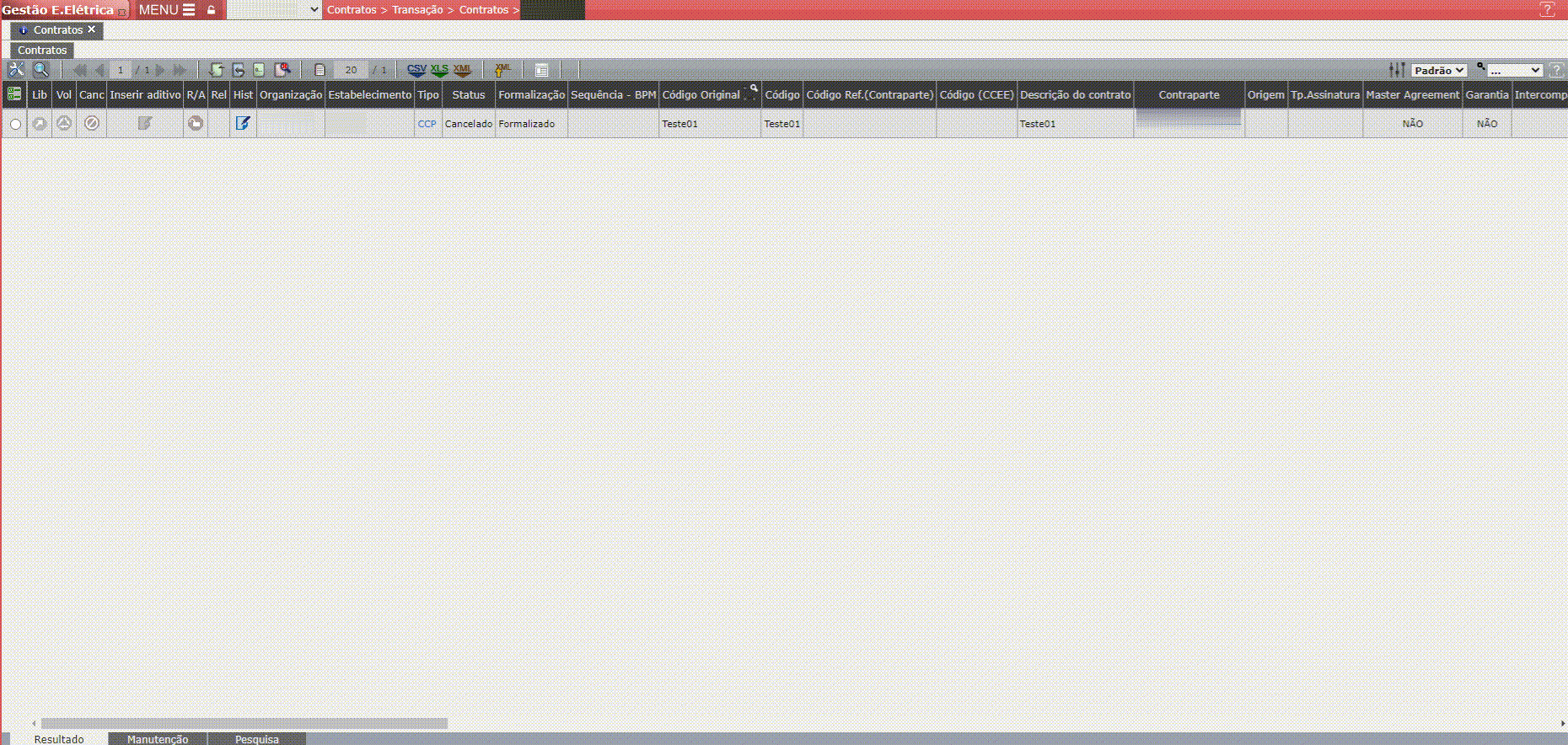Click the horizontal scrollbar at the bottom
This screenshot has height=745, width=1568.
point(244,723)
